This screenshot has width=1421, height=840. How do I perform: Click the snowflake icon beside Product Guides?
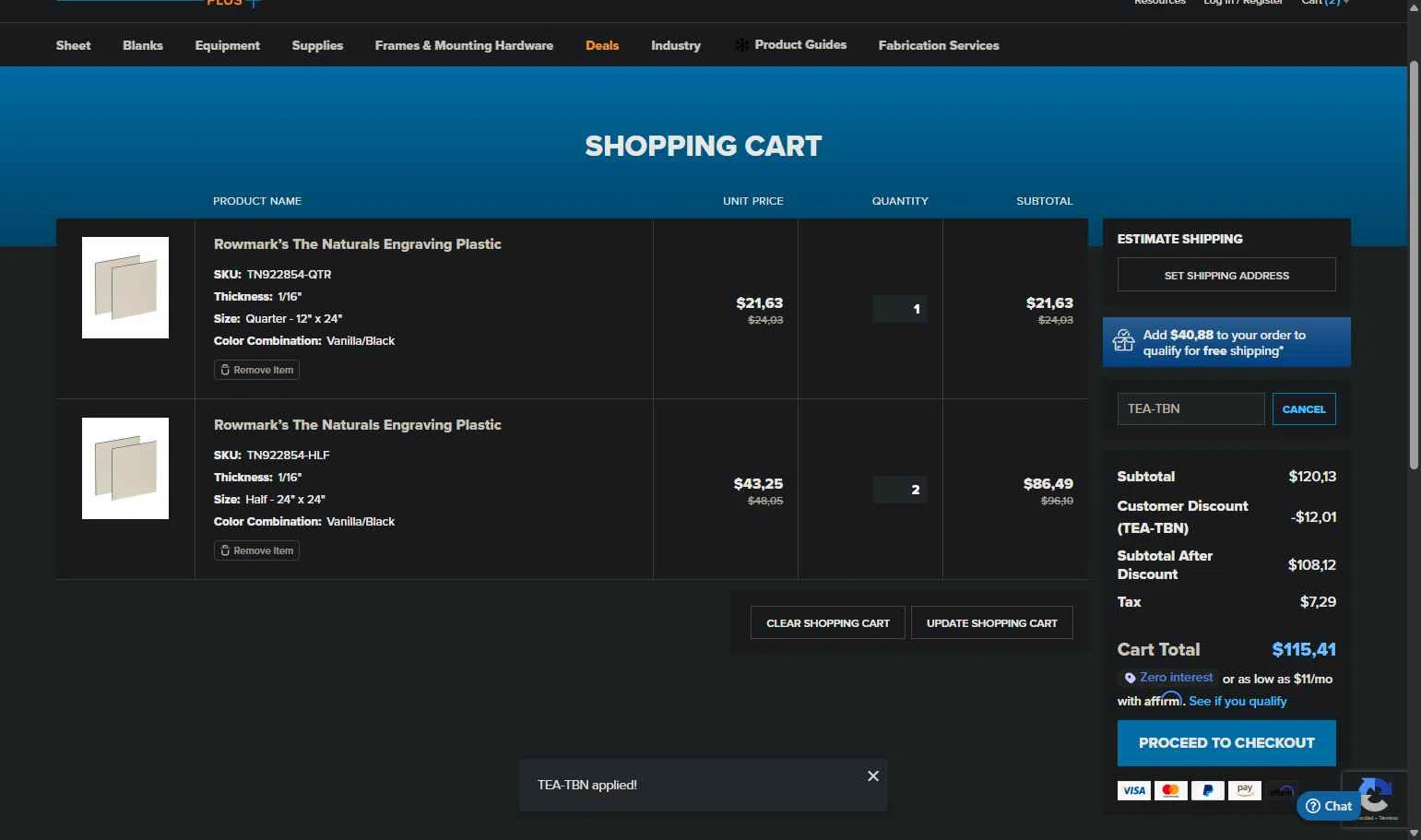[x=741, y=45]
